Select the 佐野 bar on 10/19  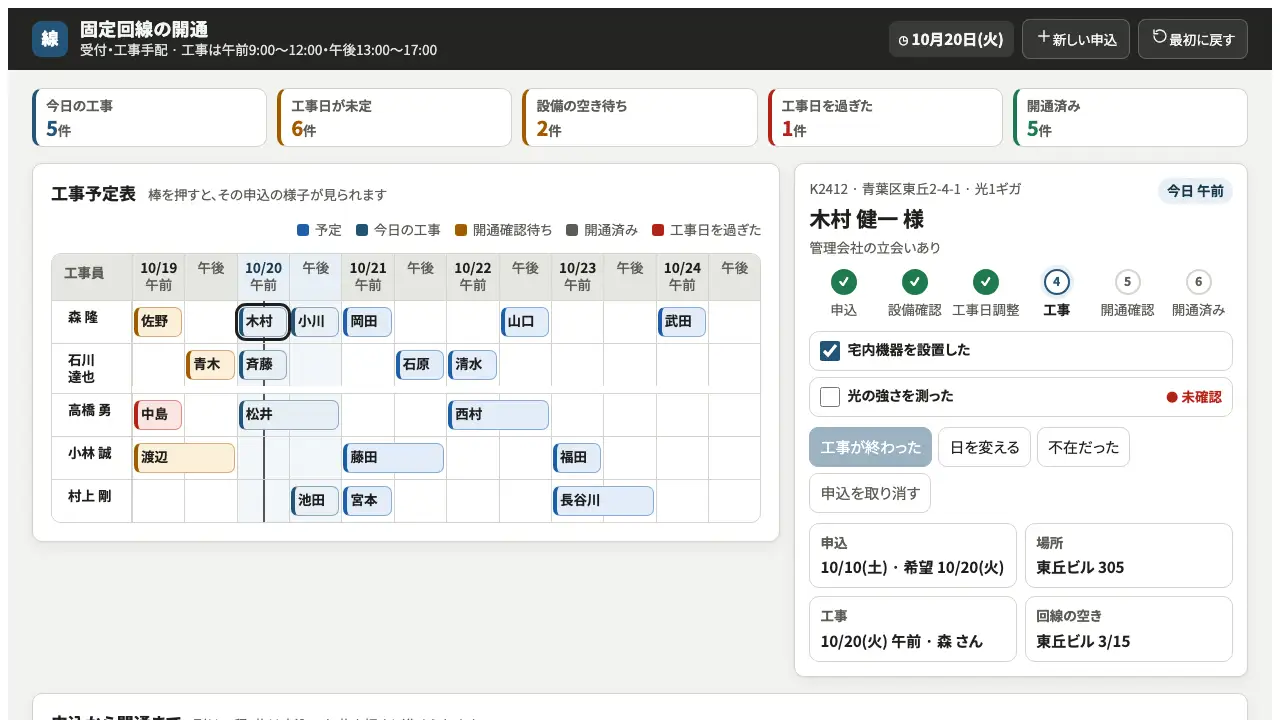(x=158, y=322)
